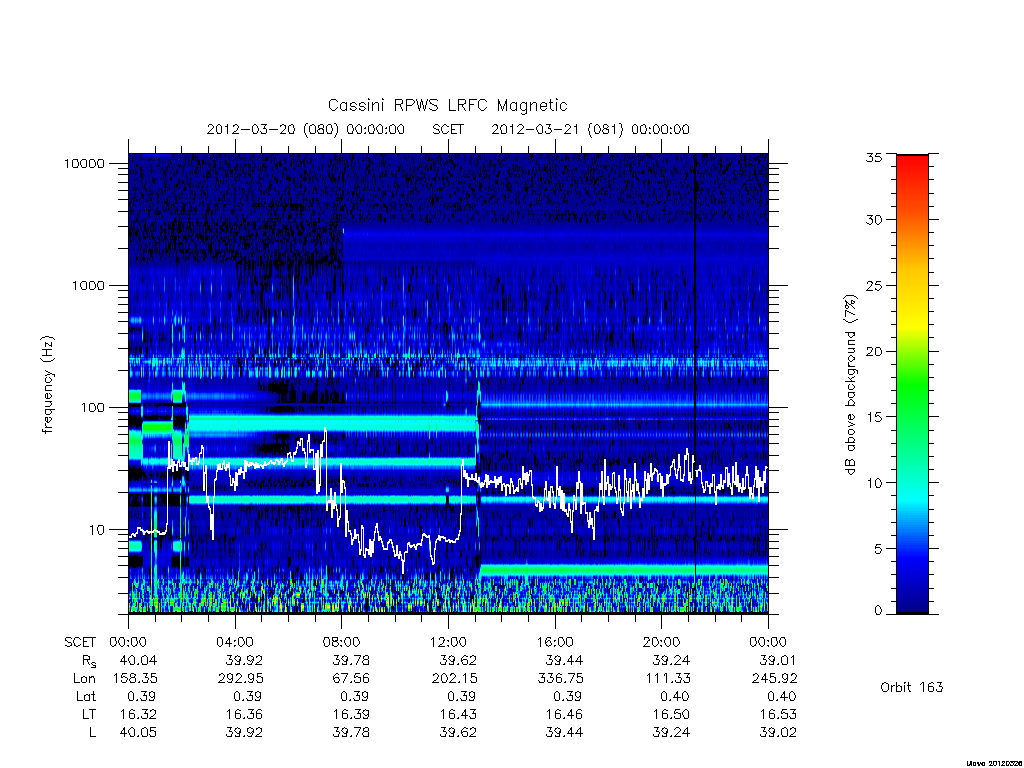Click the longitude value 158.35

(135, 679)
